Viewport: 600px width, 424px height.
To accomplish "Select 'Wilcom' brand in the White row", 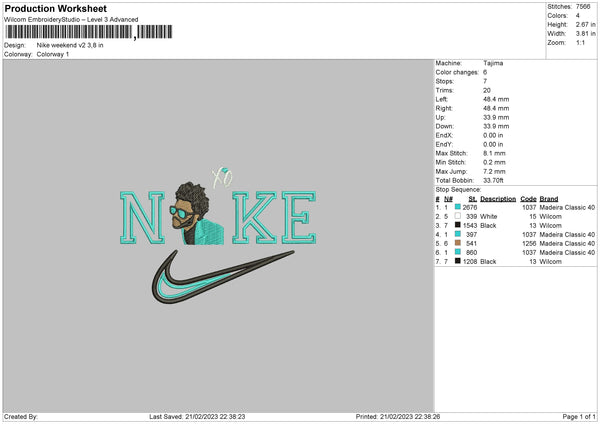I will 551,217.
